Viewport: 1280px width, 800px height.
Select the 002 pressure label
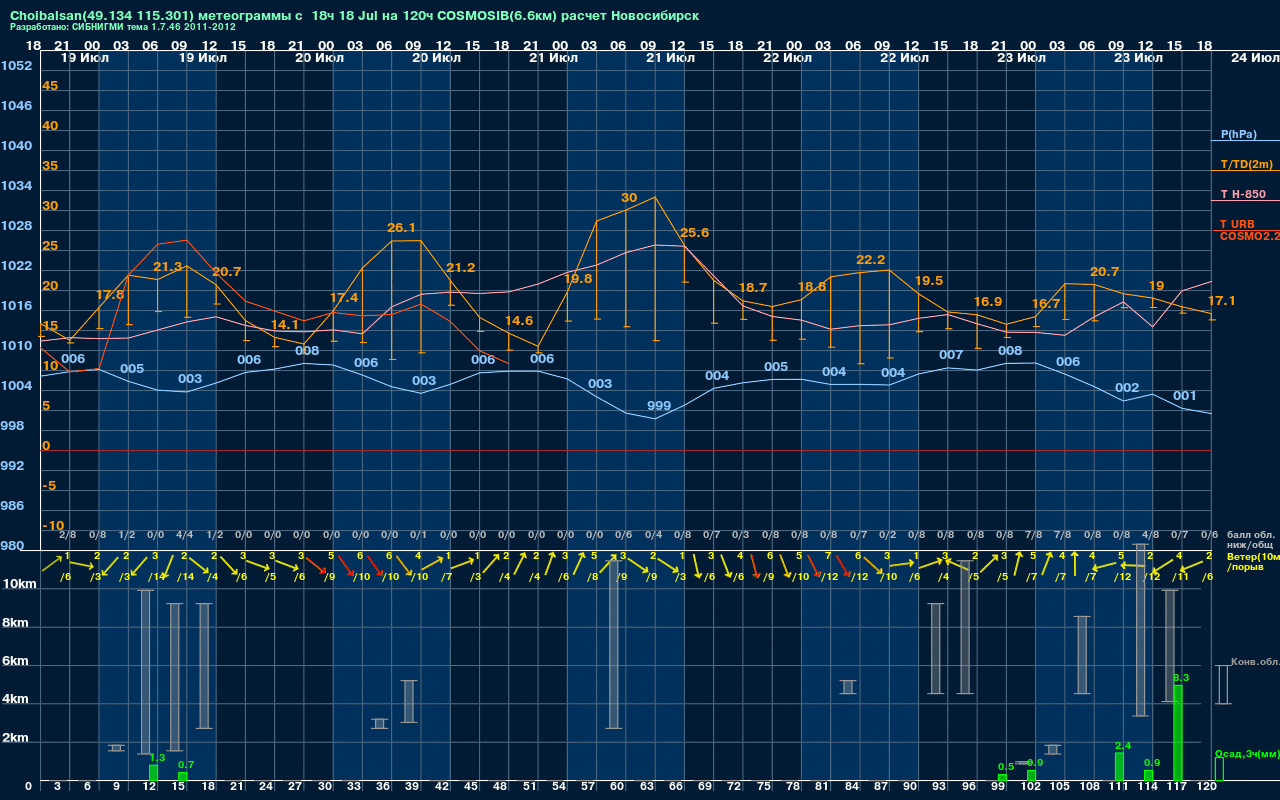[1127, 388]
